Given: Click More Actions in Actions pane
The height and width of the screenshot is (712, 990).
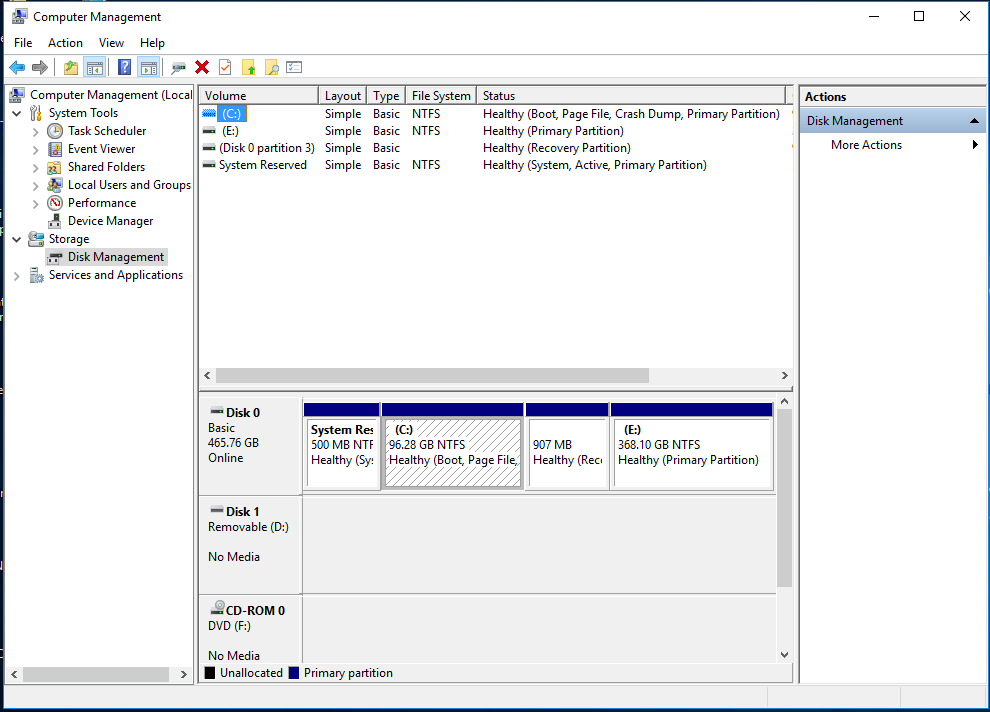Looking at the screenshot, I should pyautogui.click(x=866, y=145).
